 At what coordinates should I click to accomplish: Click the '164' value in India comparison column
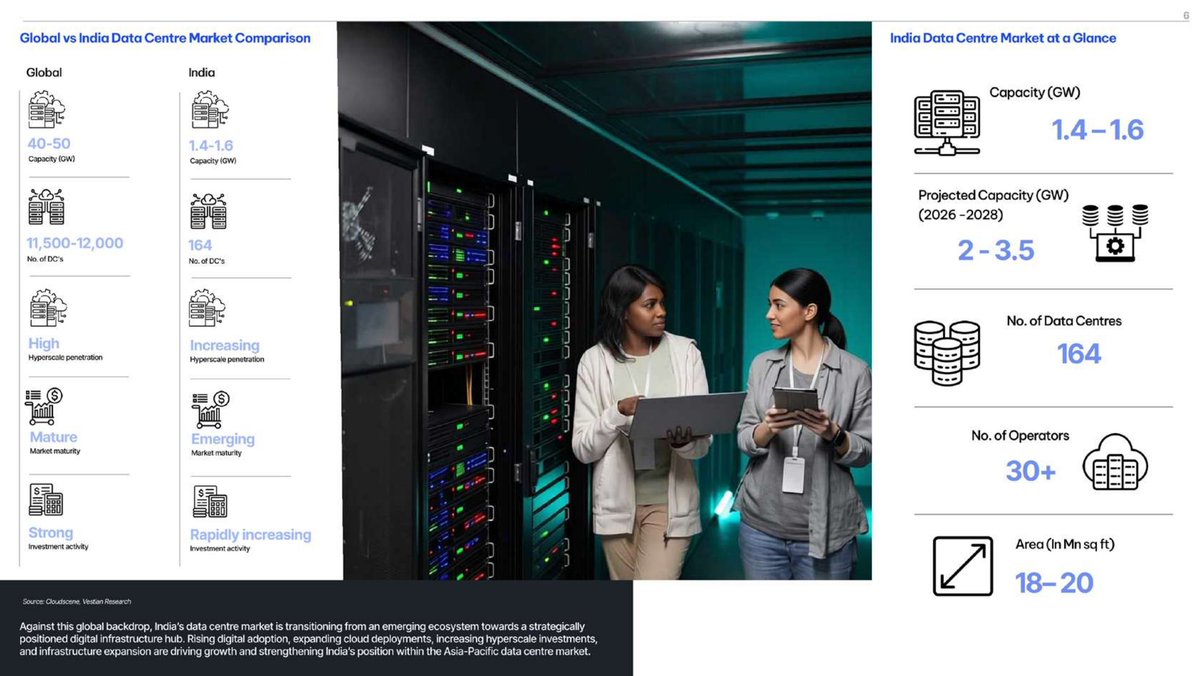(x=200, y=245)
